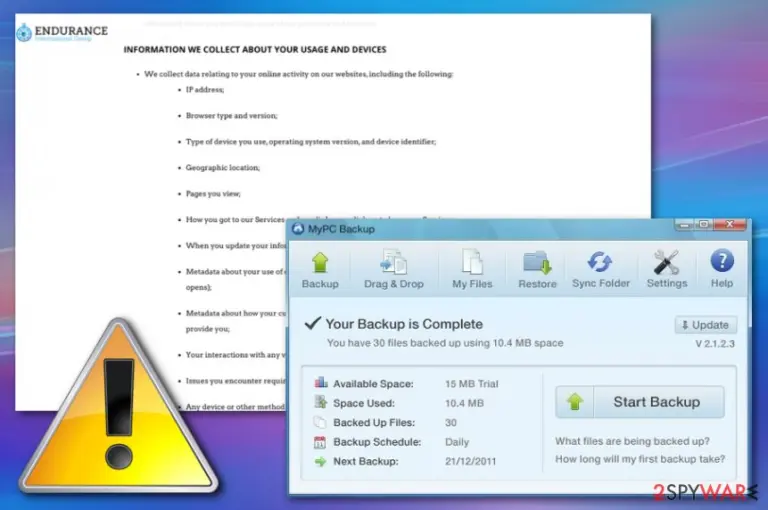Click the MyPC Backup title bar logo
This screenshot has height=510, width=768.
298,229
